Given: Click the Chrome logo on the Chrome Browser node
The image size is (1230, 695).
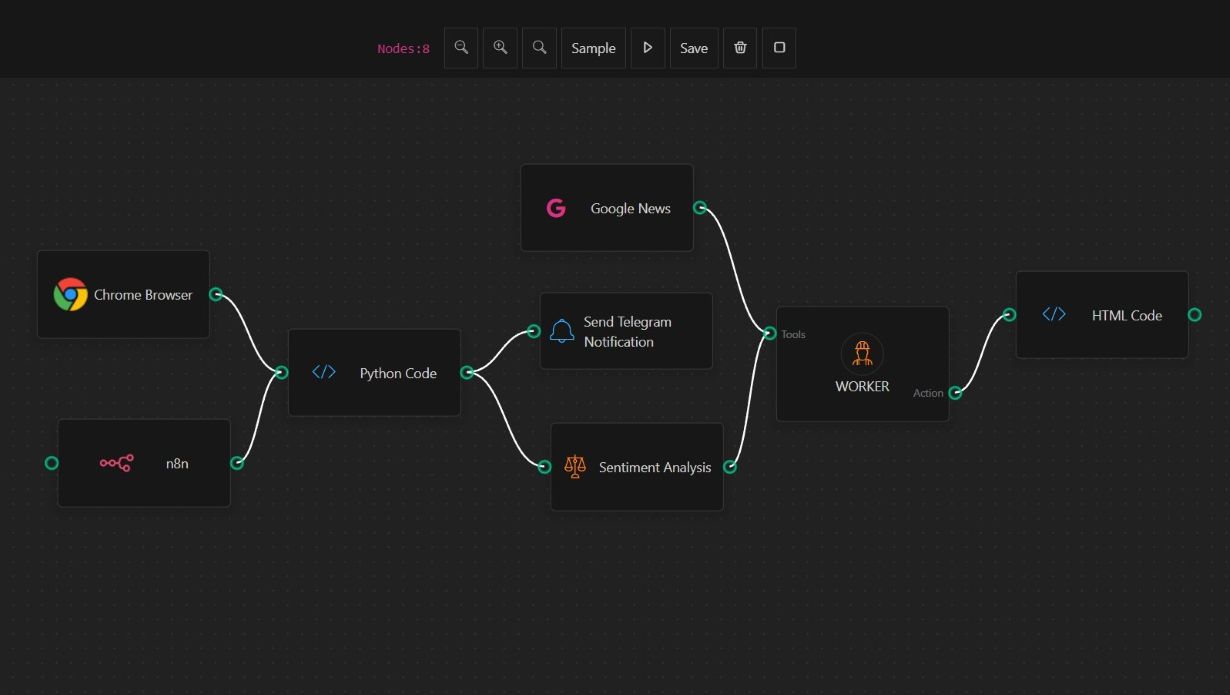Looking at the screenshot, I should [70, 294].
